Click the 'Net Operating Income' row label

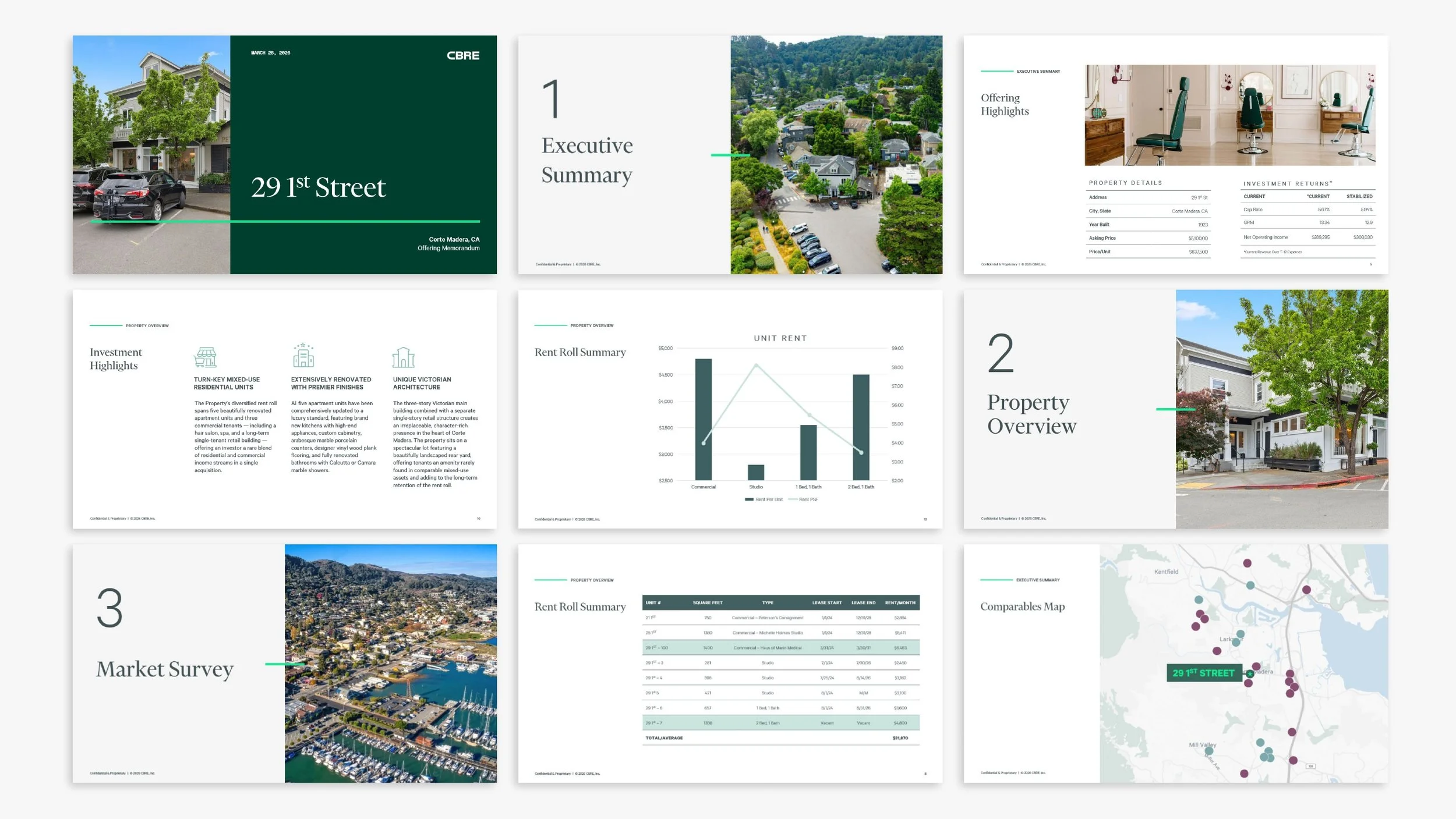(1266, 237)
